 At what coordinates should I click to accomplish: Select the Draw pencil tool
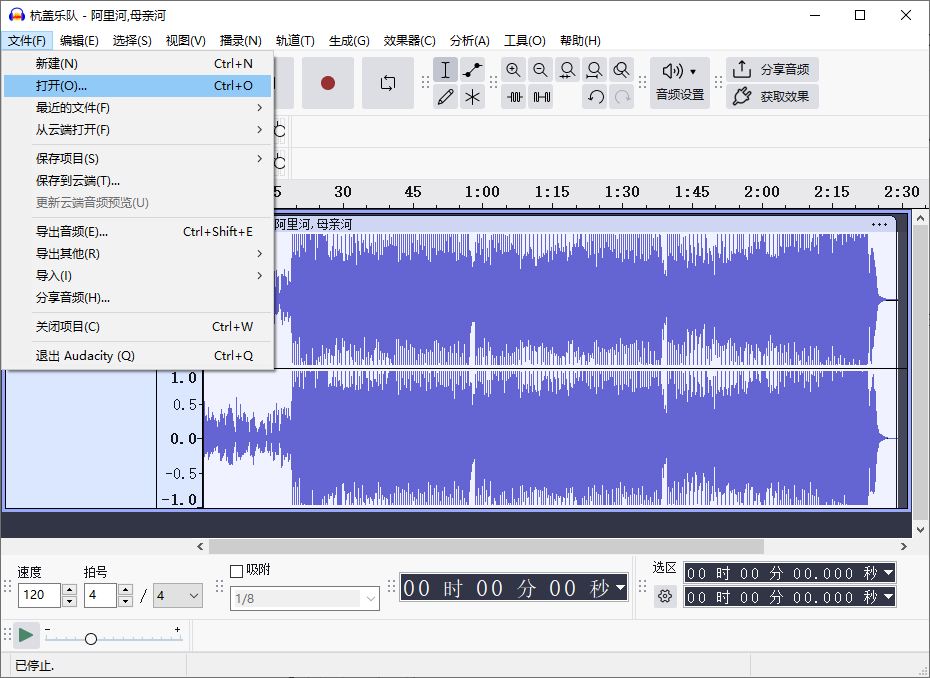pyautogui.click(x=446, y=97)
